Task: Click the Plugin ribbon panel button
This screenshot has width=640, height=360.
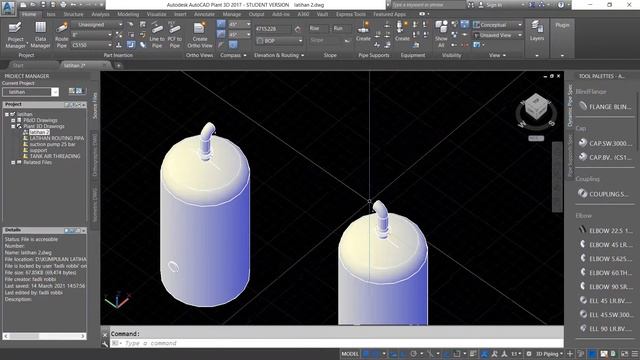Action: tap(562, 25)
